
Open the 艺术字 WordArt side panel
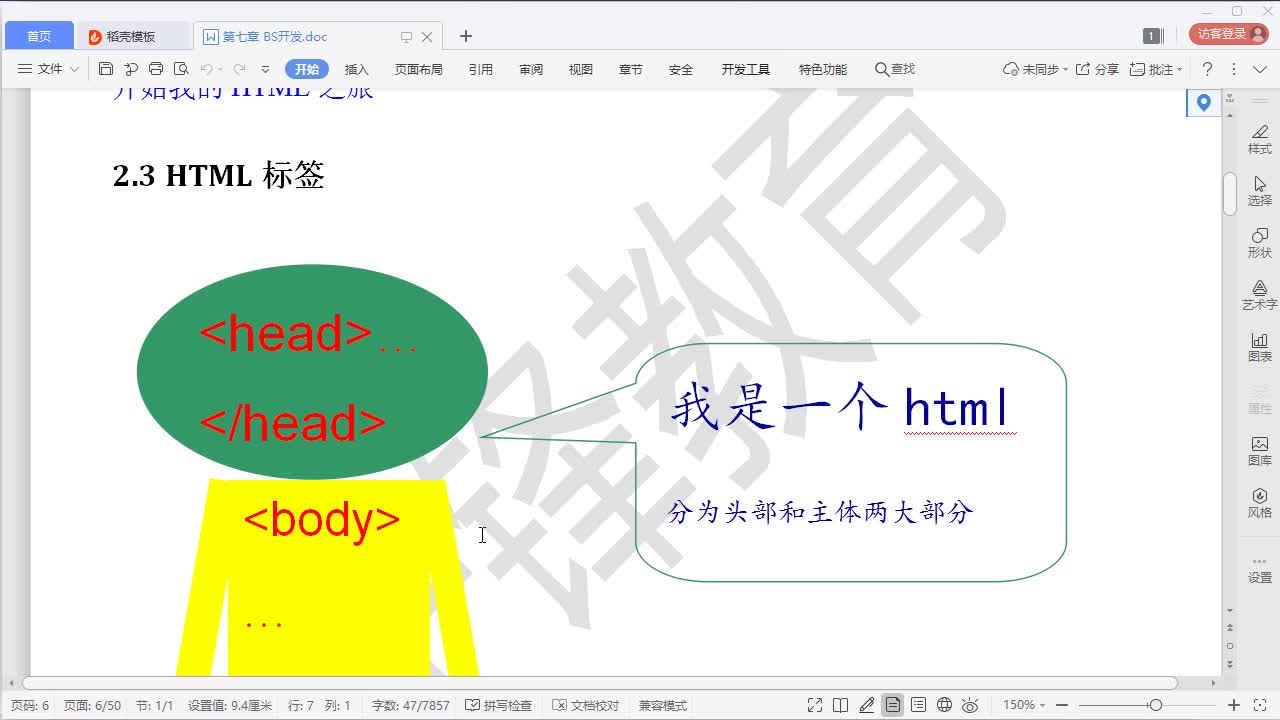(1260, 295)
